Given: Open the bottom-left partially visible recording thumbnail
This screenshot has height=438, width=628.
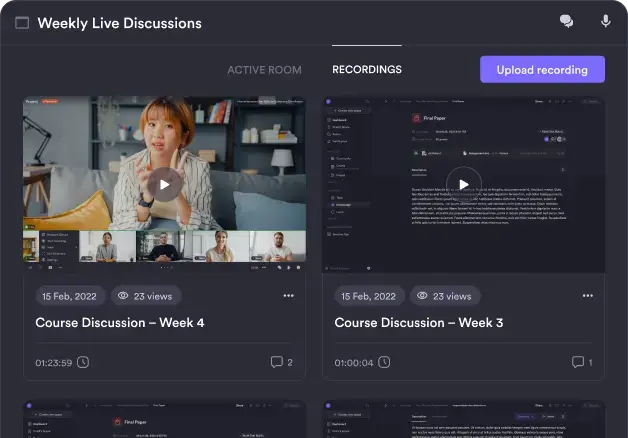Looking at the screenshot, I should [x=164, y=420].
